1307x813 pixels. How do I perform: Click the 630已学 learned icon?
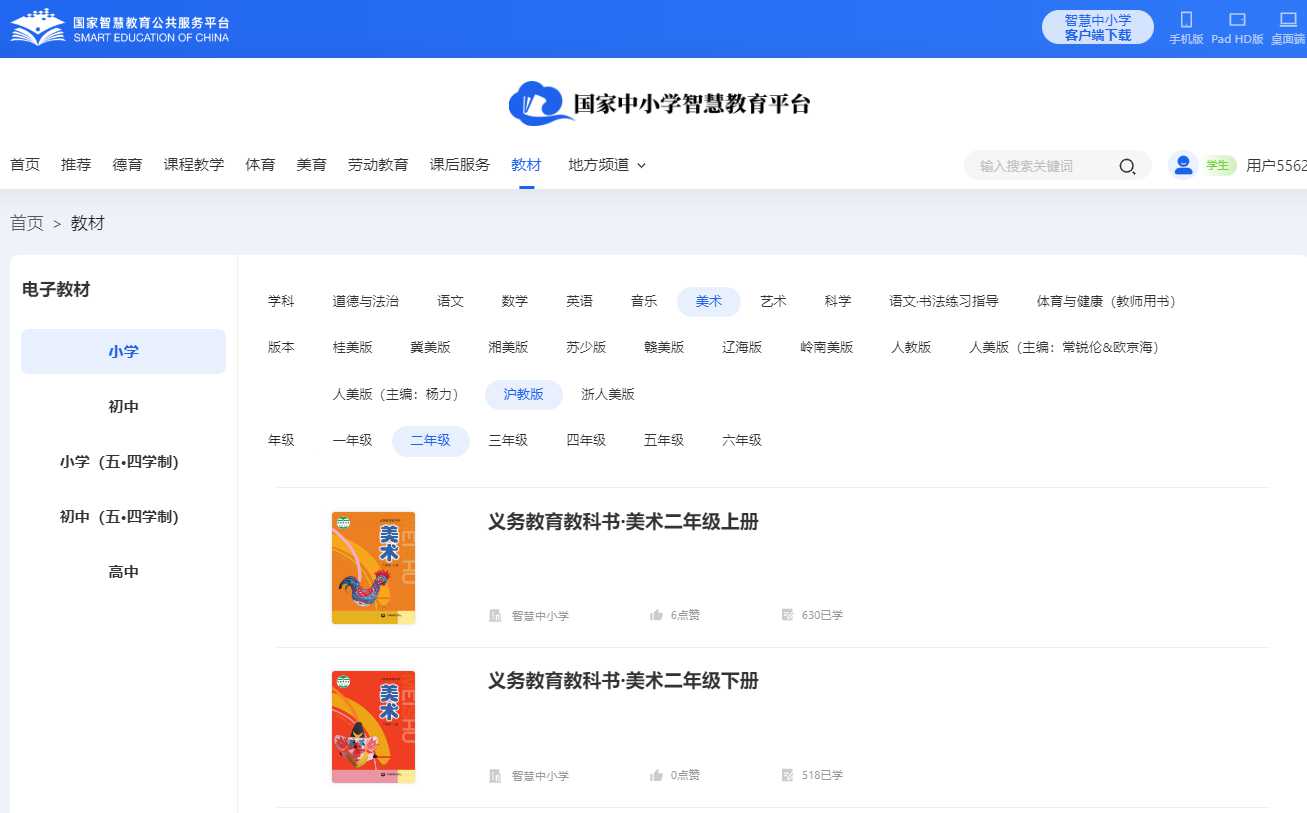point(787,615)
